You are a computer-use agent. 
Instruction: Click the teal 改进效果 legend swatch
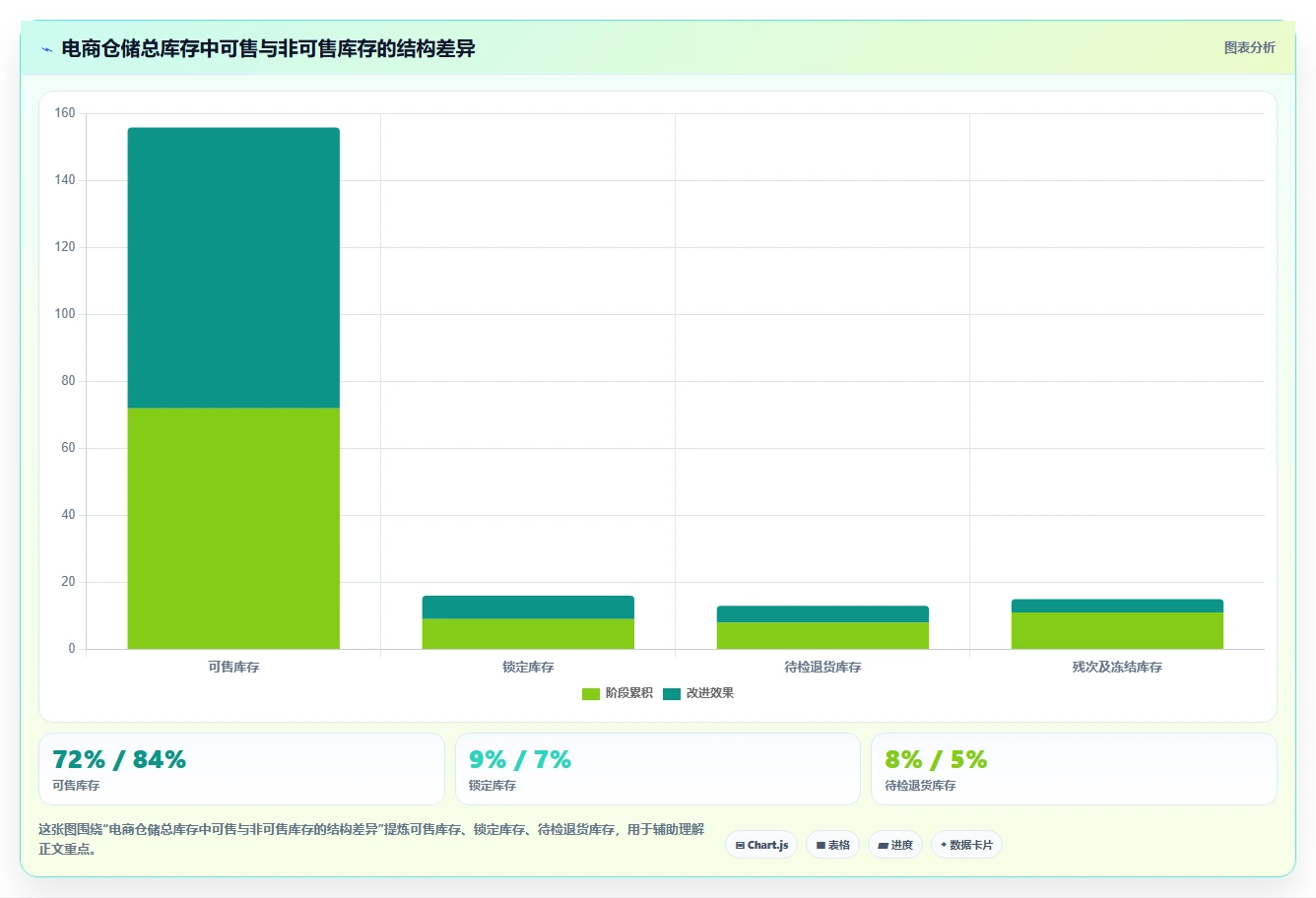pos(672,693)
